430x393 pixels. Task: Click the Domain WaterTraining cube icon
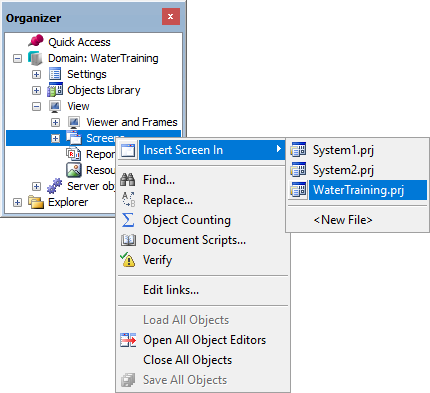click(35, 58)
